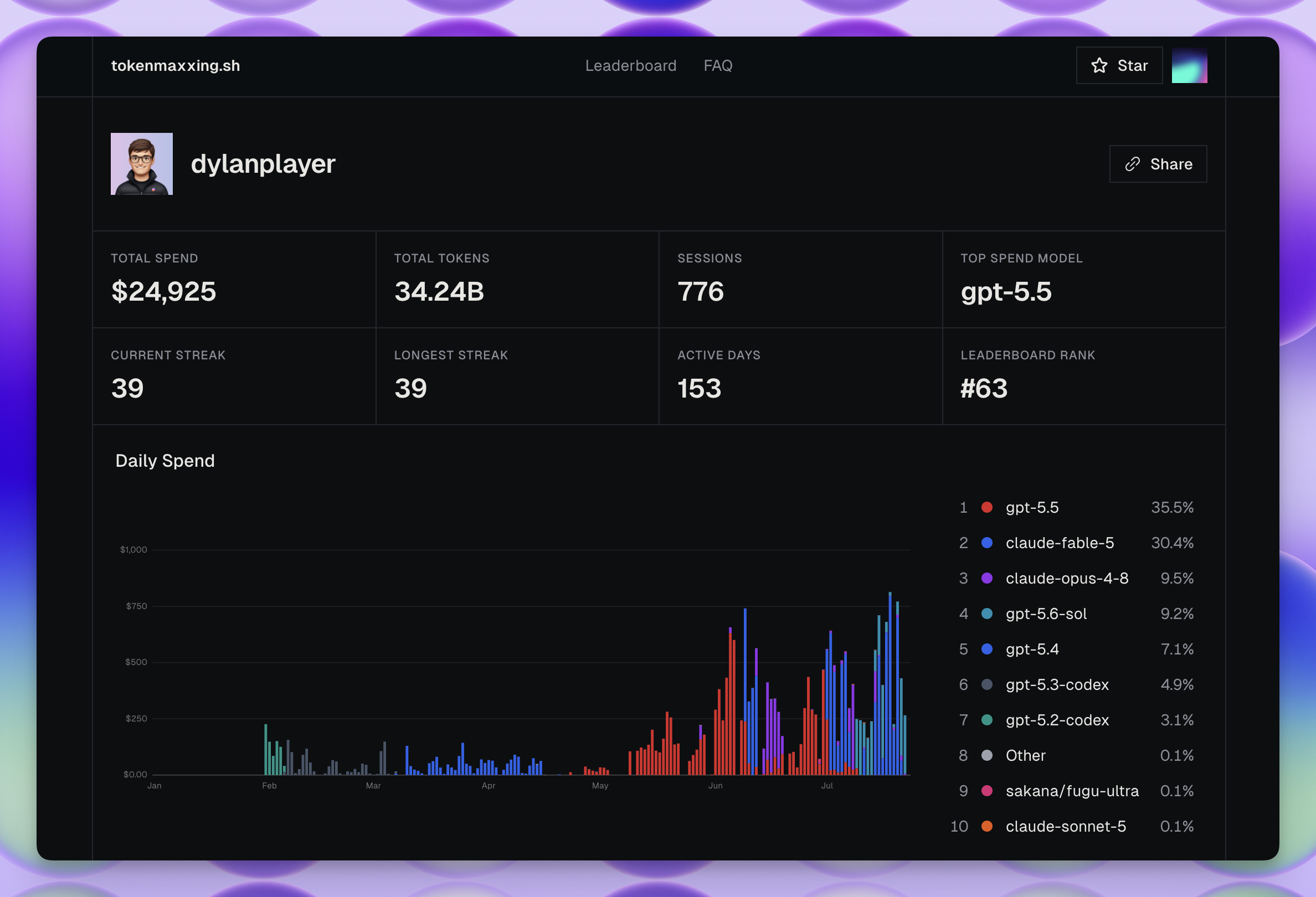The image size is (1316, 897).
Task: Click the Jan x-axis label
Action: point(154,786)
